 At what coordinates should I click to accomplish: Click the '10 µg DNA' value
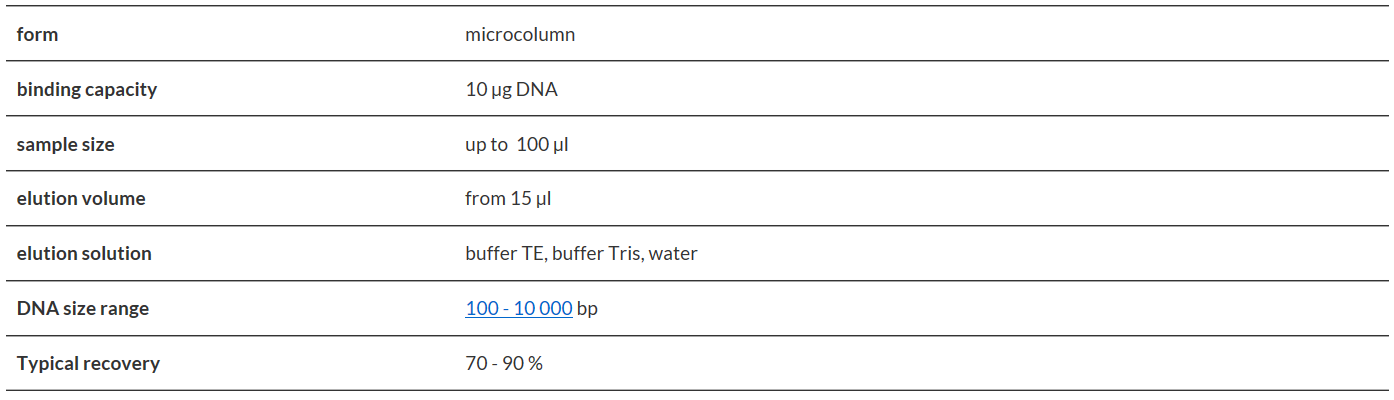511,90
